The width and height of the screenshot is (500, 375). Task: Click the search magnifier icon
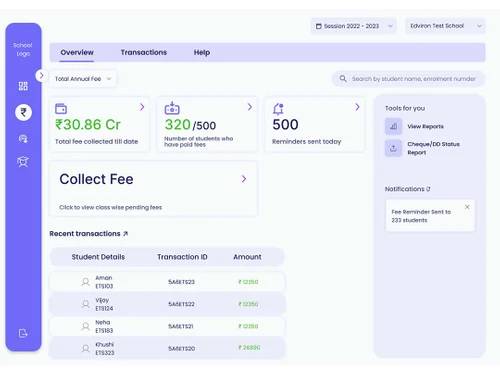click(343, 79)
